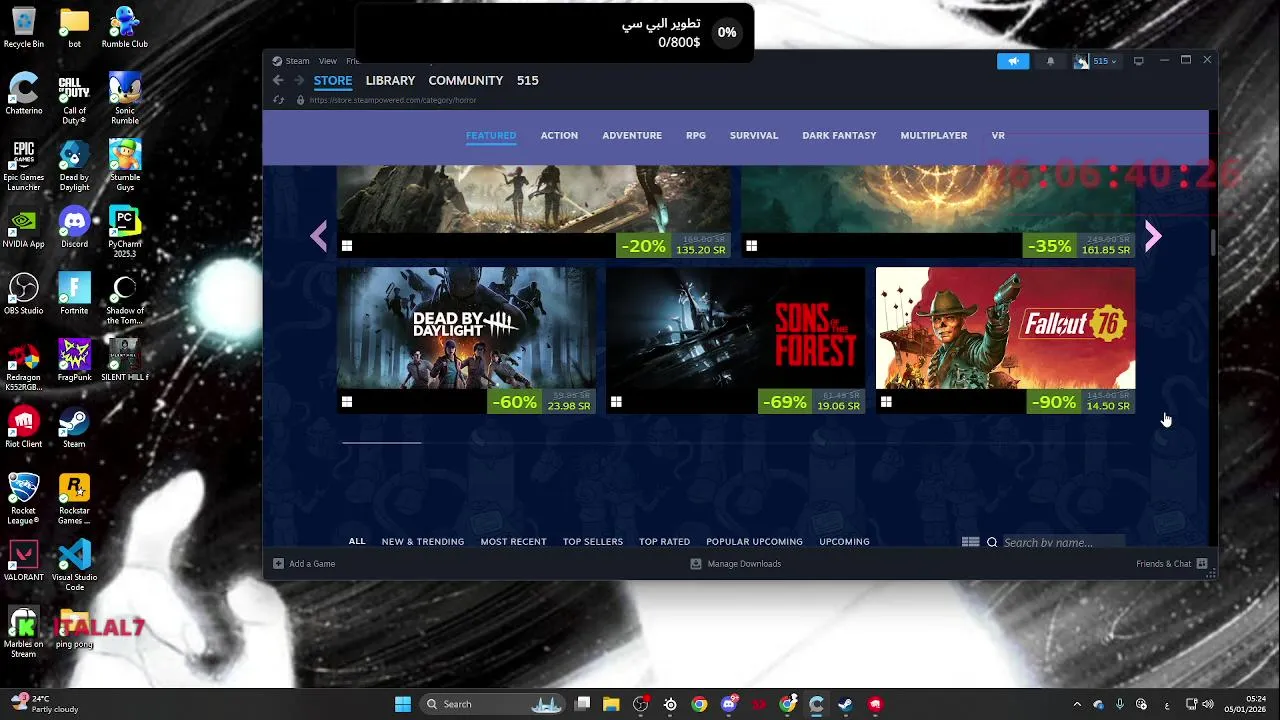1280x720 pixels.
Task: Open Friends & Chat
Action: [1172, 564]
